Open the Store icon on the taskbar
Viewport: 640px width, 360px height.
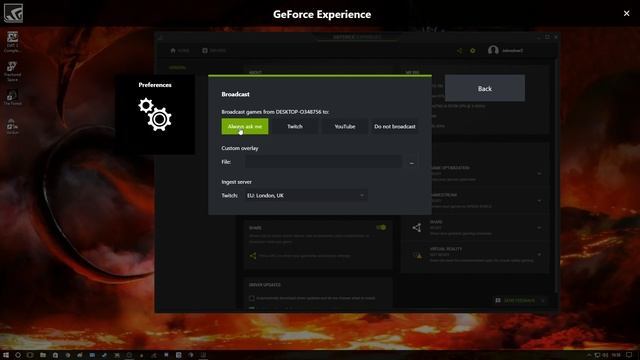[55, 355]
